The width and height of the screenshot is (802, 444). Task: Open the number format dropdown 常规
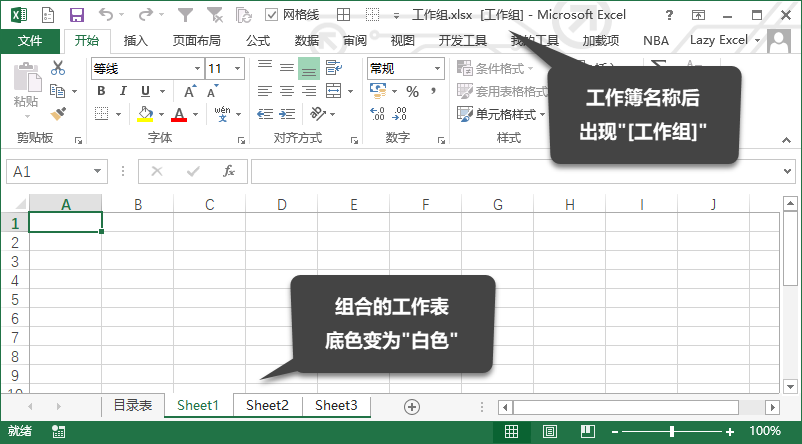coord(437,68)
